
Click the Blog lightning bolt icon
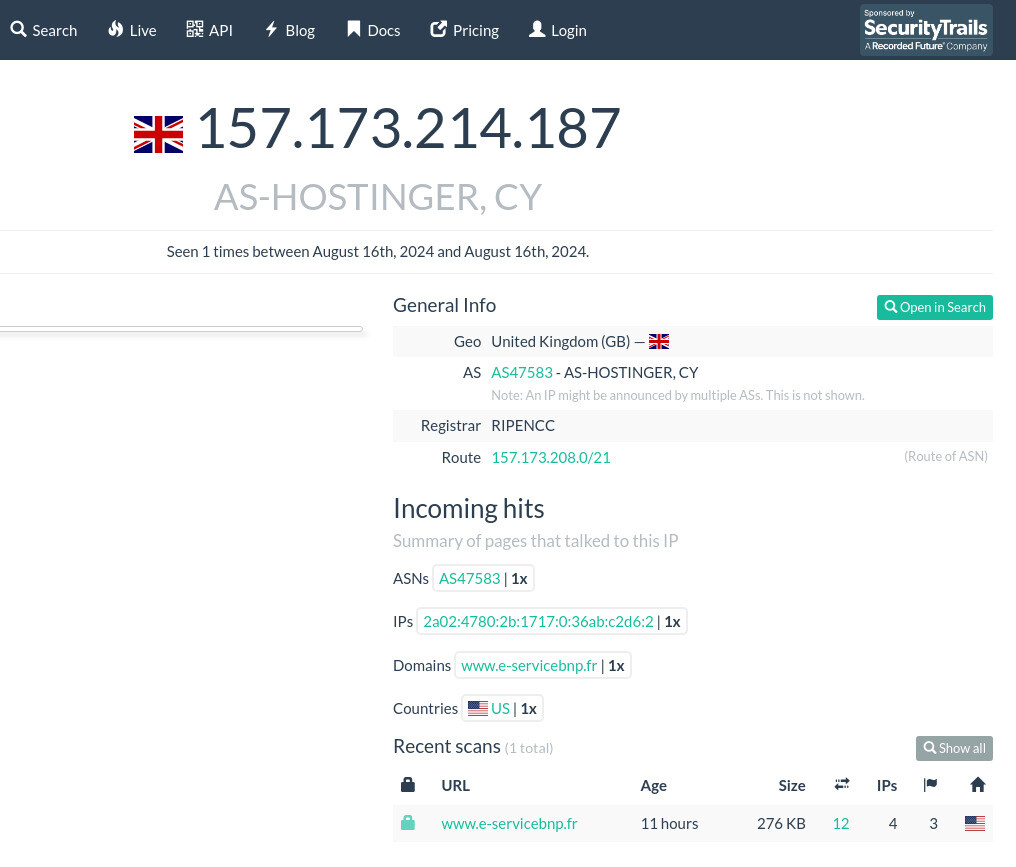(x=271, y=29)
